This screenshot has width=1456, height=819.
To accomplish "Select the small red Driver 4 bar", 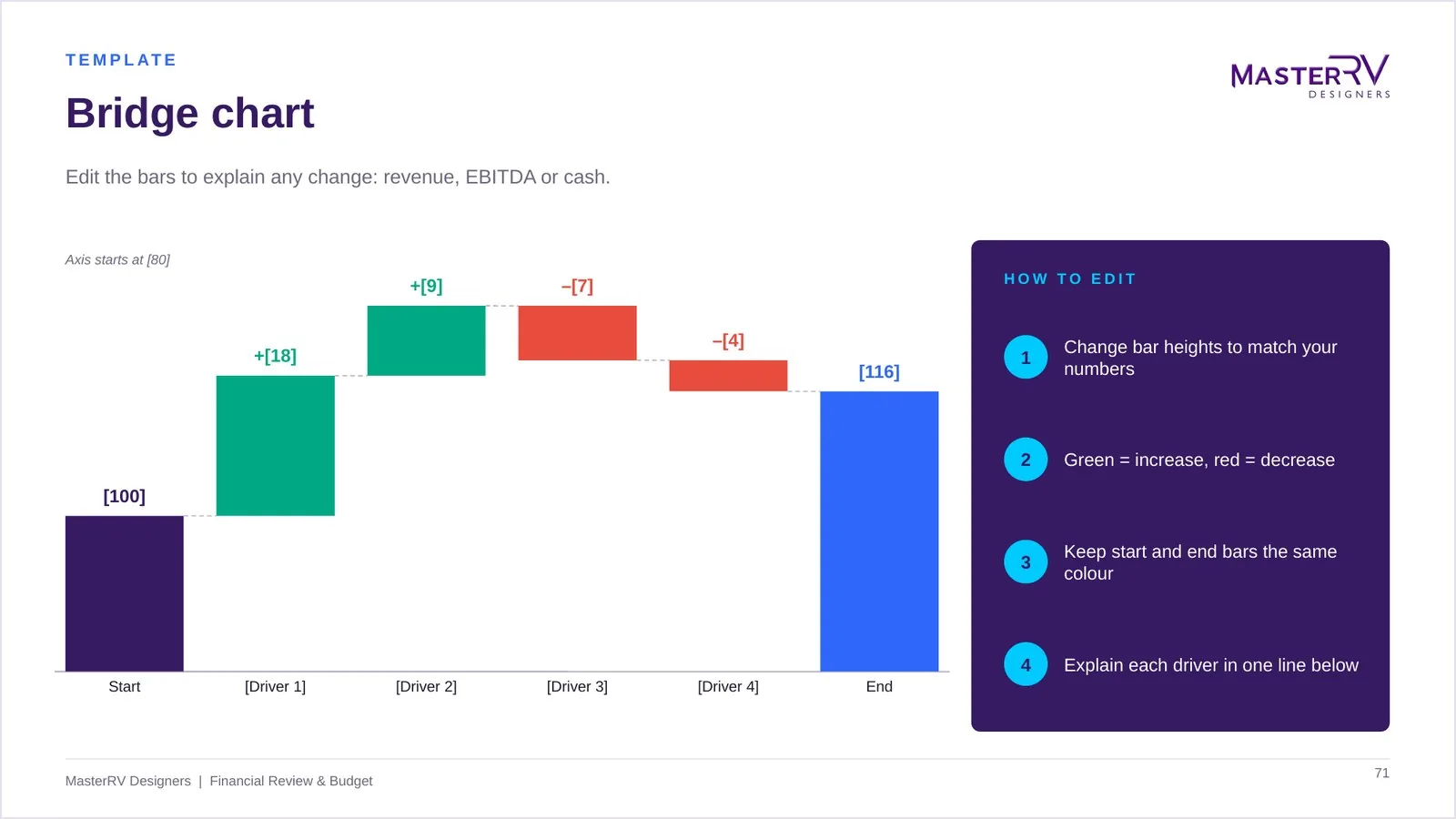I will coord(728,376).
